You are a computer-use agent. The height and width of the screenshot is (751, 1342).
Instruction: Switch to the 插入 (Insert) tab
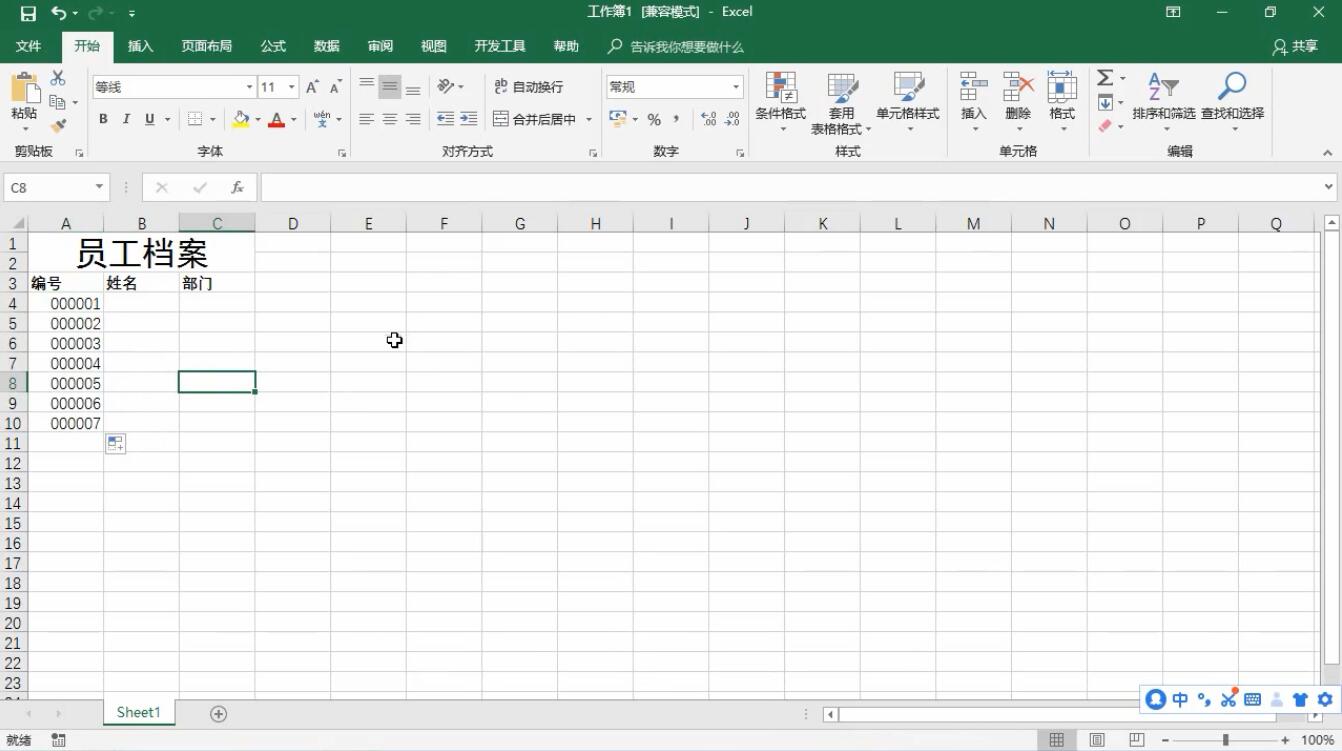pyautogui.click(x=141, y=46)
